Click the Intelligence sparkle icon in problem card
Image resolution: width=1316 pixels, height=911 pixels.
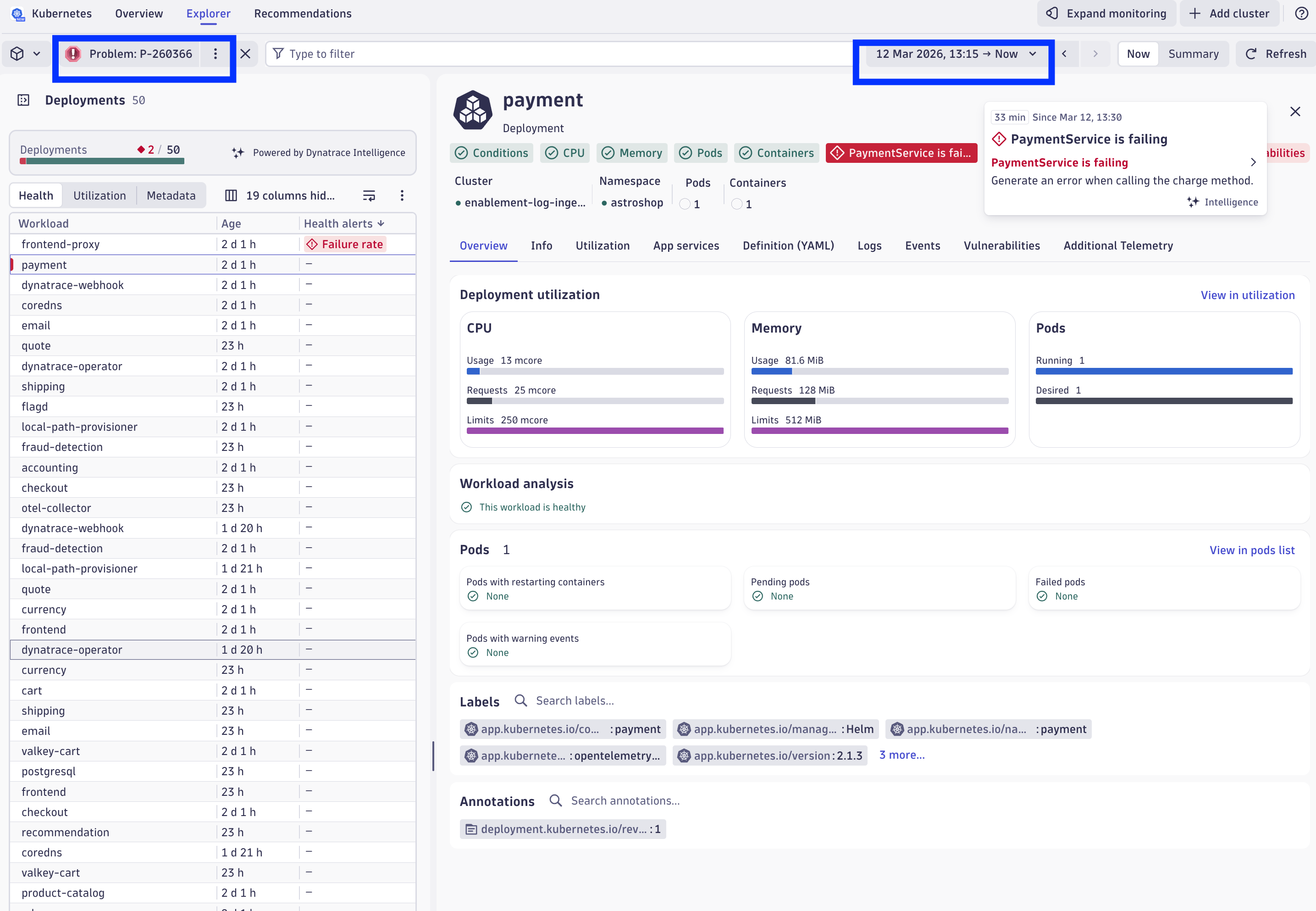(1193, 202)
